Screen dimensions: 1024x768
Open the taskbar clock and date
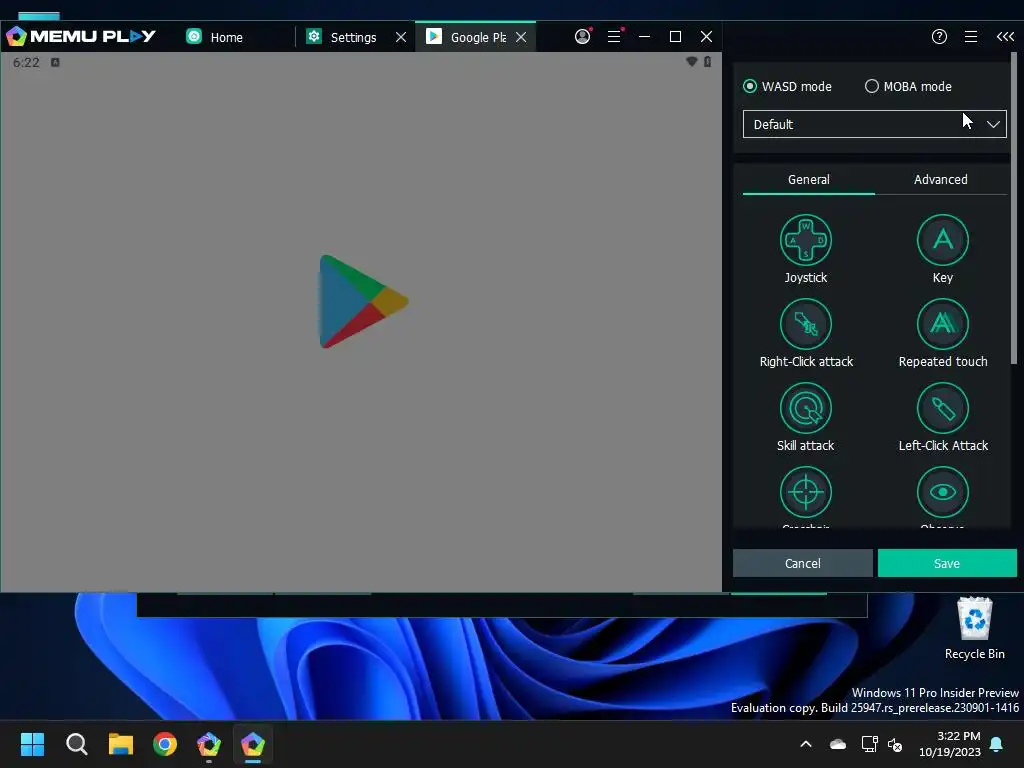[950, 744]
